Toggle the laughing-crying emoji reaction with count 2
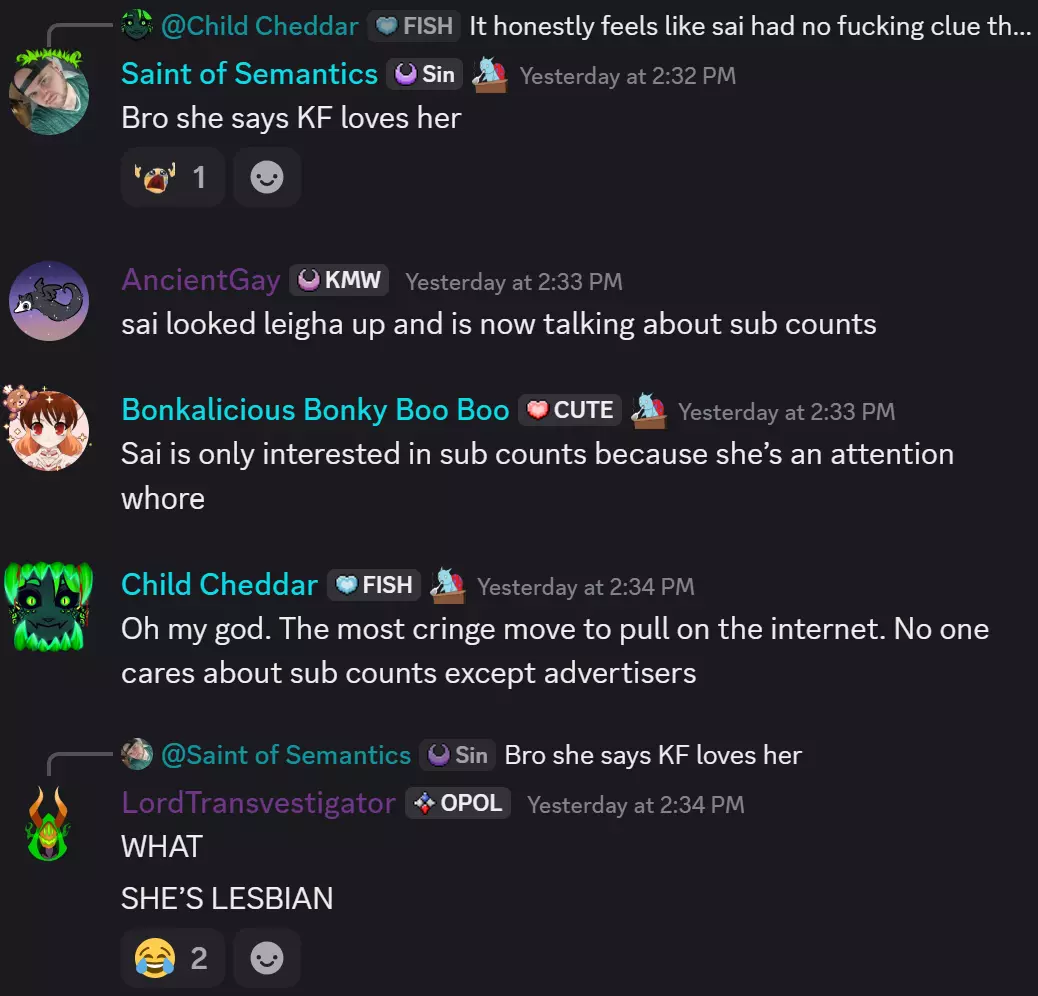This screenshot has height=996, width=1038. pyautogui.click(x=173, y=958)
